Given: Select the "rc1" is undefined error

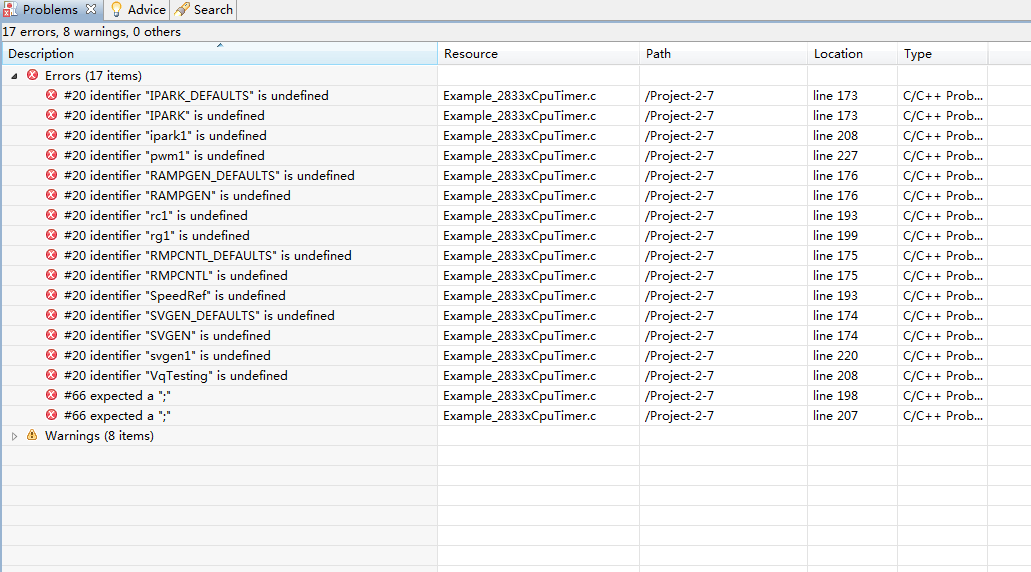Looking at the screenshot, I should click(x=156, y=216).
